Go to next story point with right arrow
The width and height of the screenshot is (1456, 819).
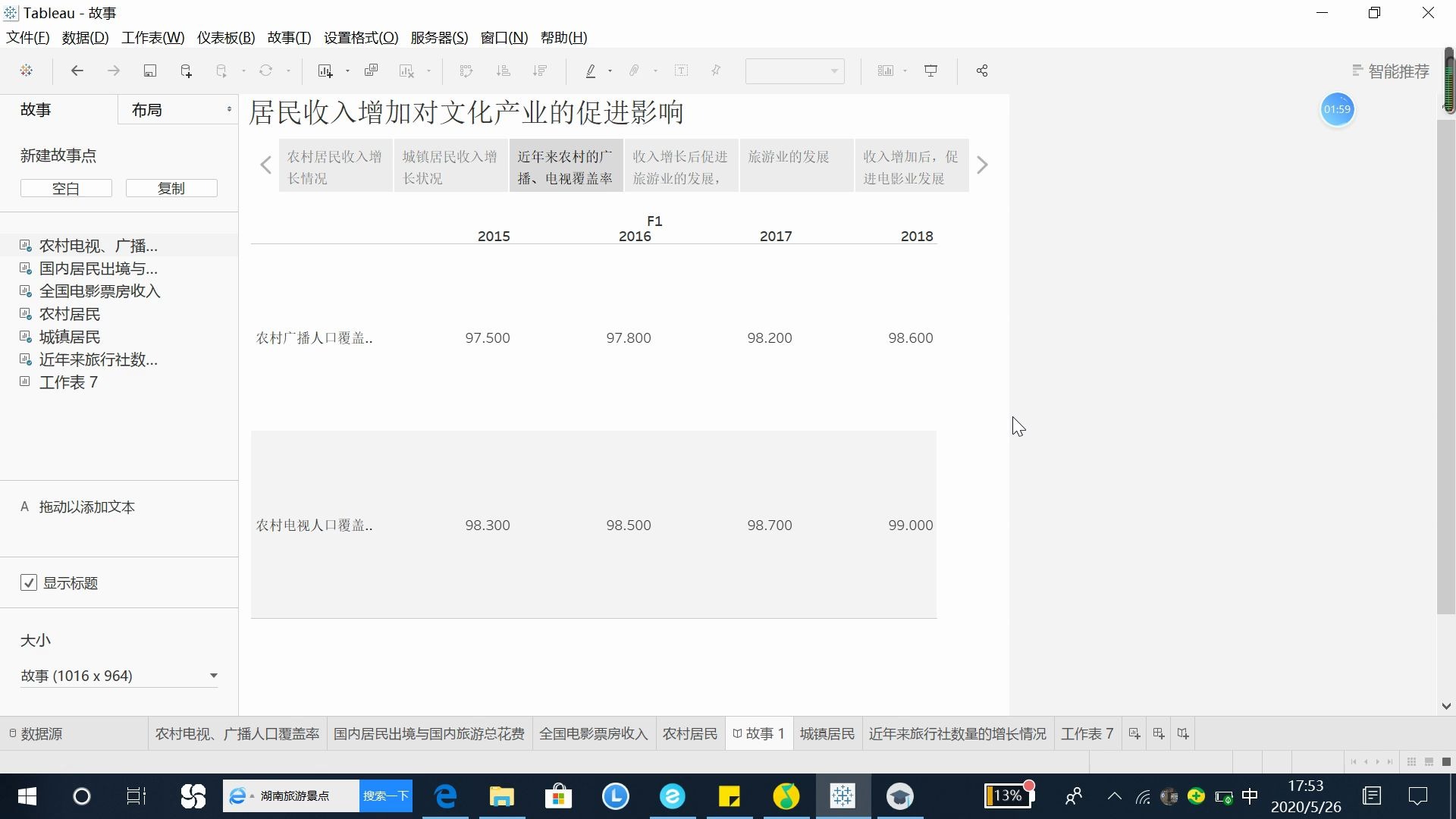982,165
